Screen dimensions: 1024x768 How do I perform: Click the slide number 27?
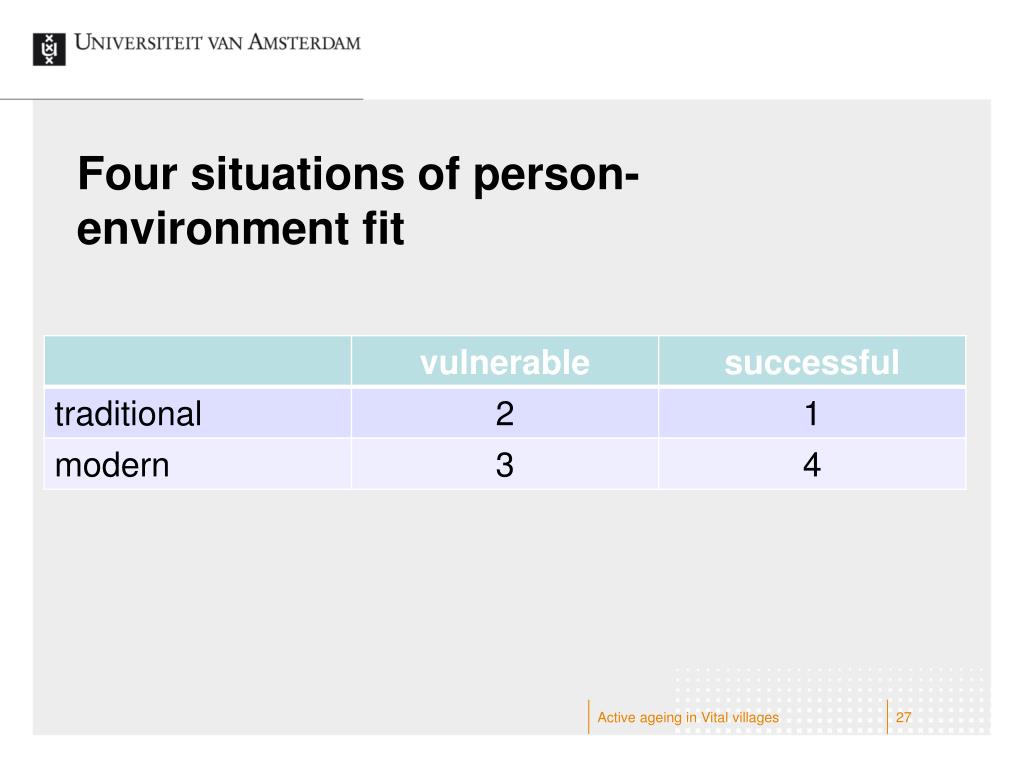(903, 717)
